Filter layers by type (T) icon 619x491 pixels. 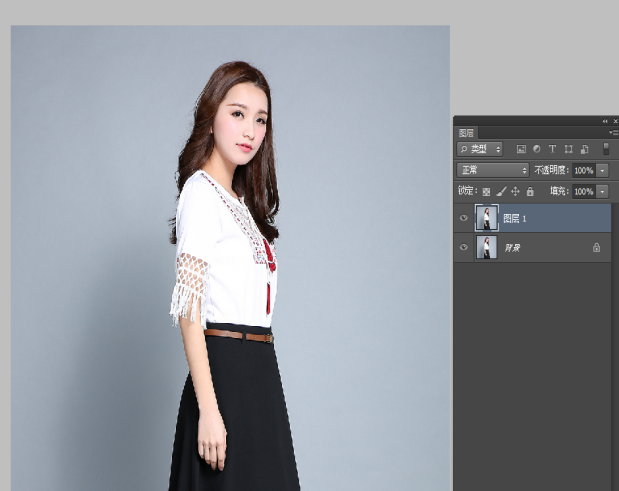tap(552, 149)
